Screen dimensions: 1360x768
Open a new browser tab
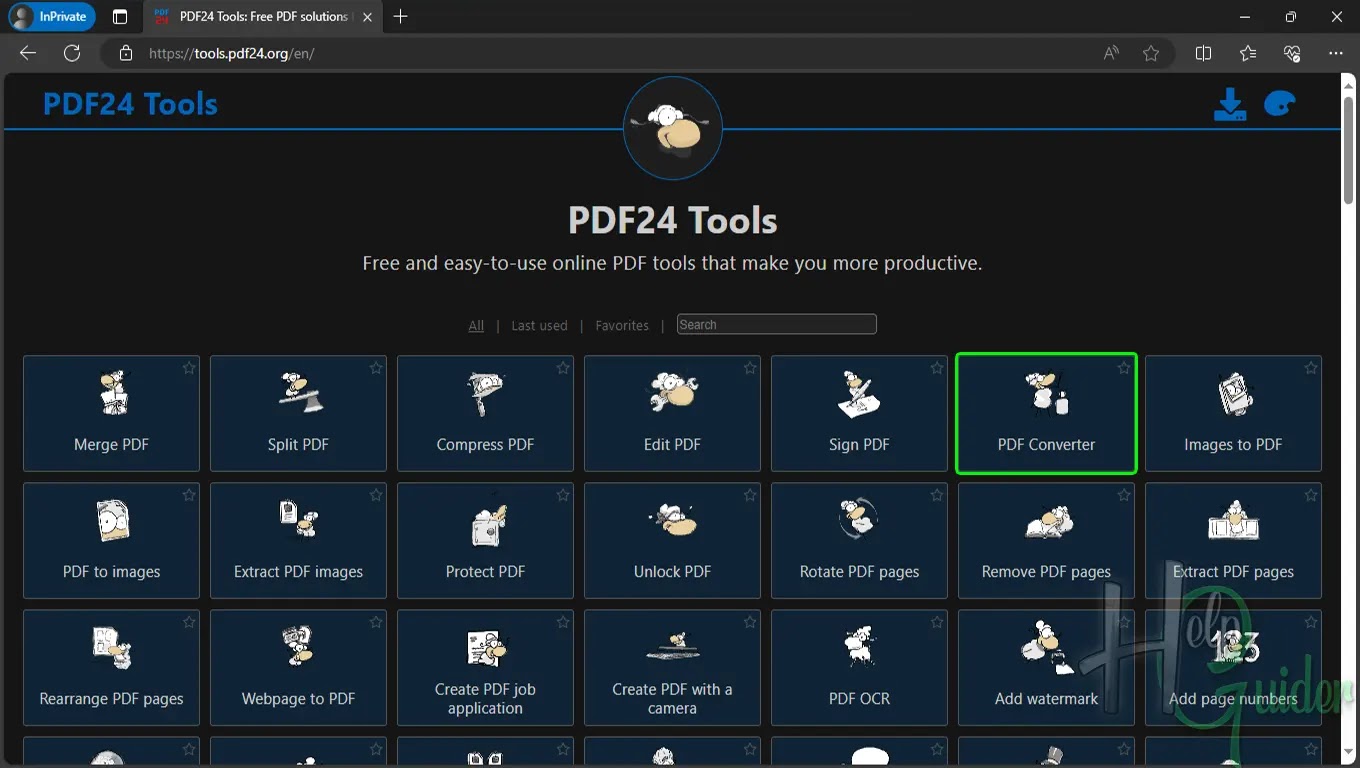(x=401, y=17)
